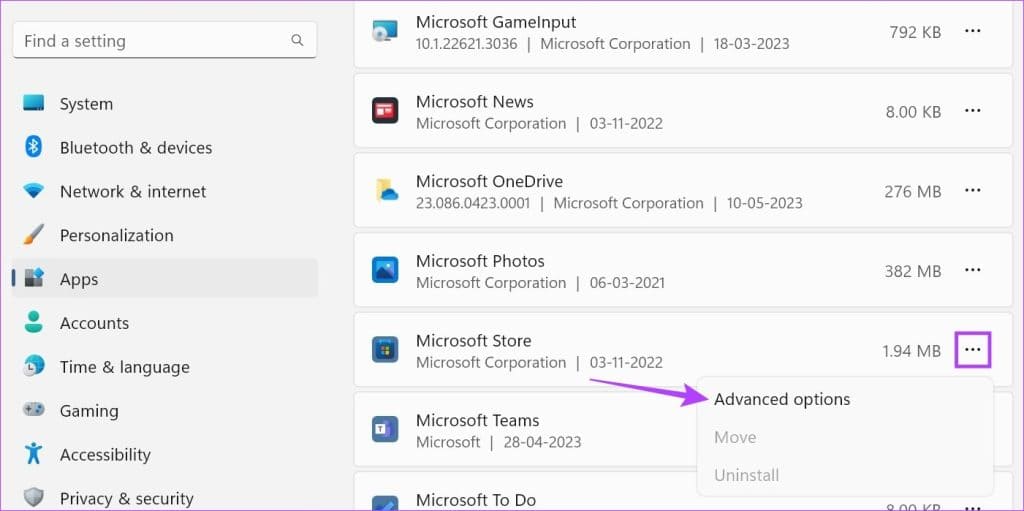Click the Microsoft News app name
This screenshot has height=511, width=1024.
tap(474, 101)
